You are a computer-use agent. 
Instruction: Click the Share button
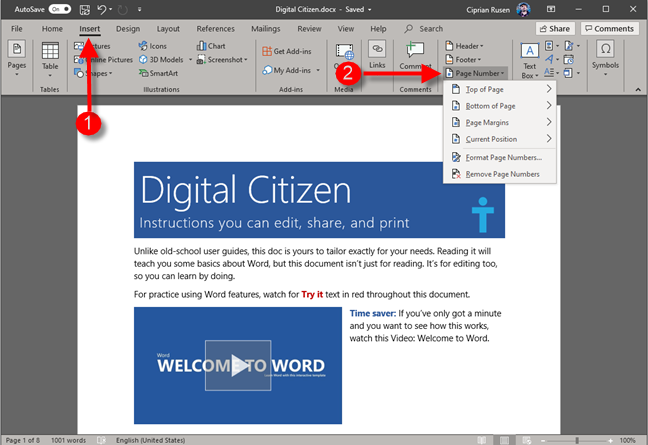[555, 29]
